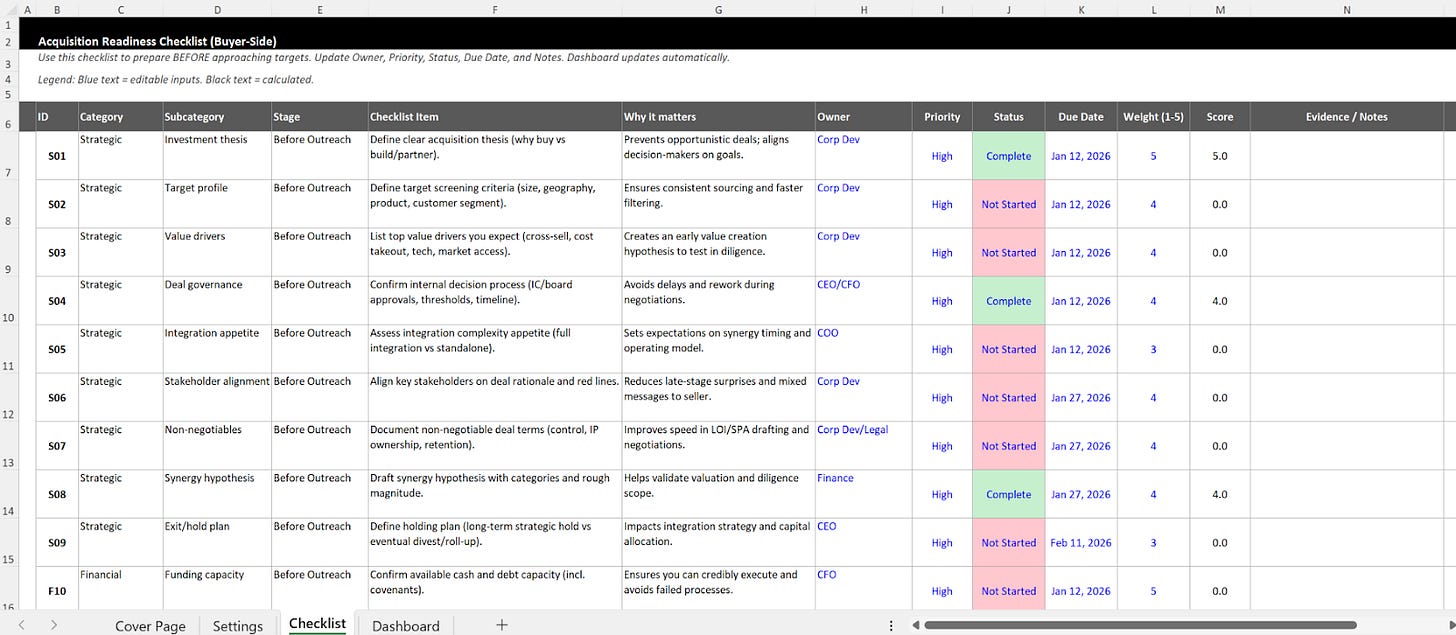Viewport: 1456px width, 635px height.
Task: Open the Cover Page sheet tab
Action: [150, 626]
